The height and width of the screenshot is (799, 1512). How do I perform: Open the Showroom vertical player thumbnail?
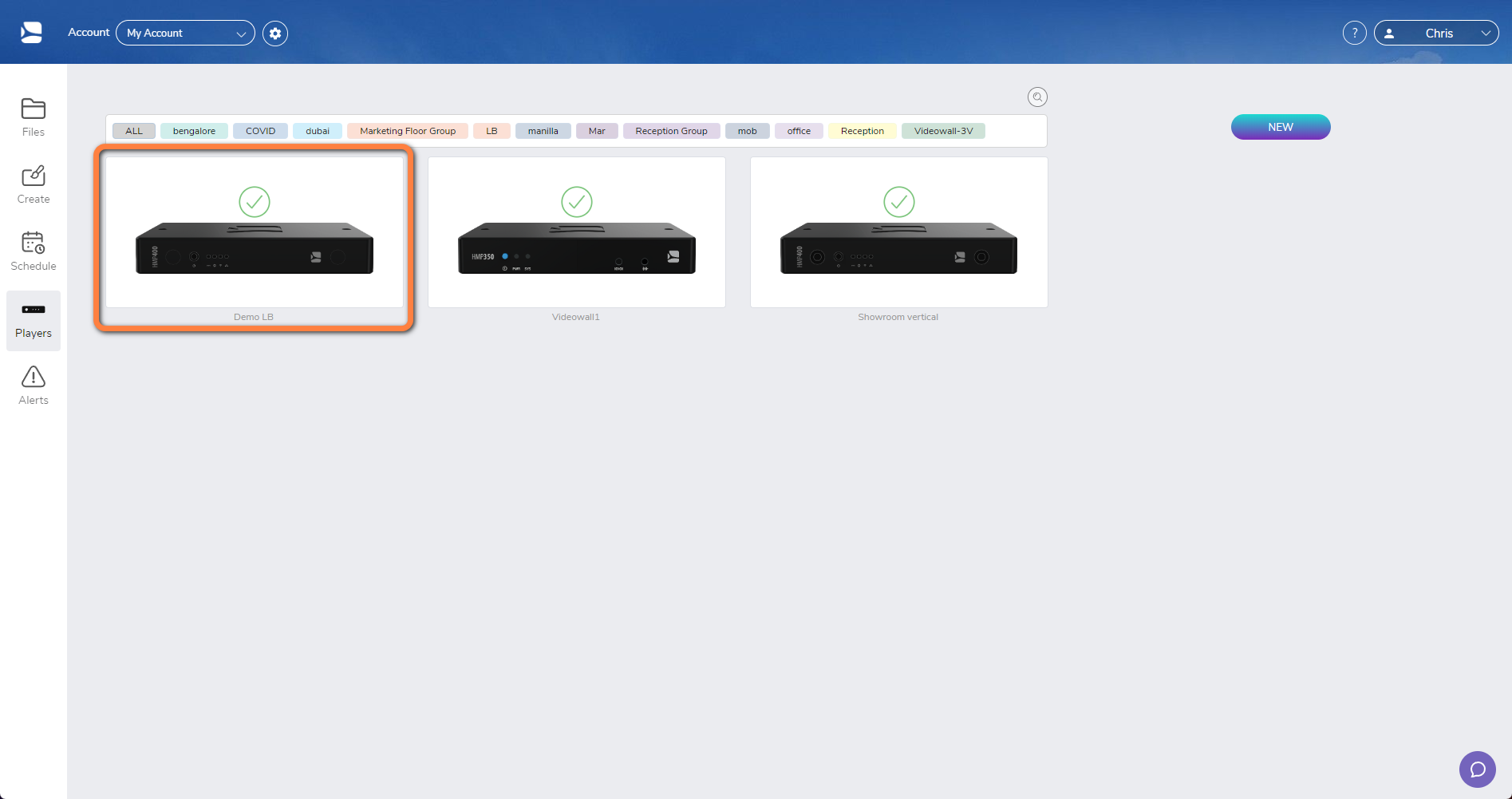point(899,232)
